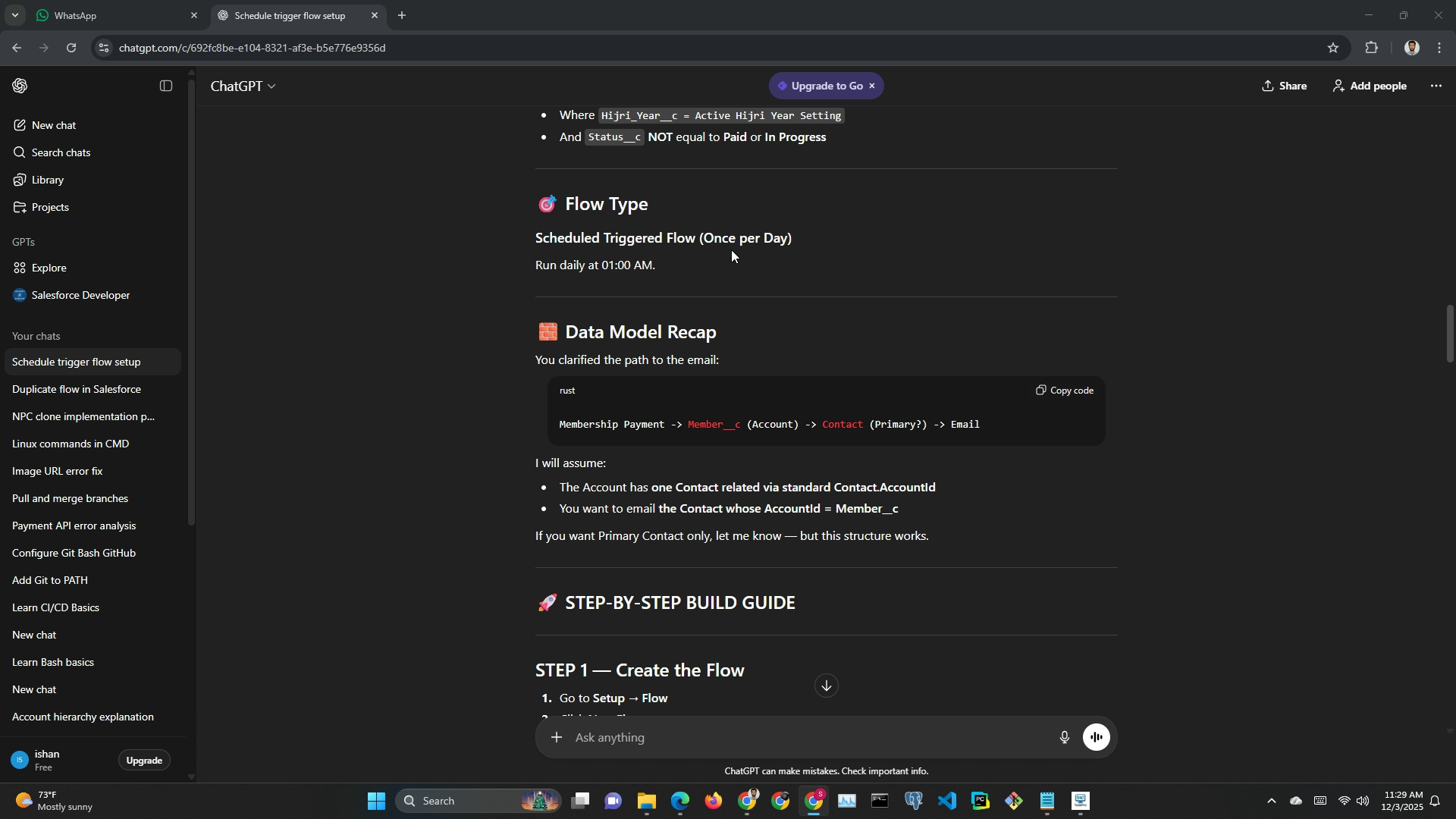This screenshot has height=819, width=1456.
Task: Expand the ChatGPT model dropdown
Action: coord(243,86)
